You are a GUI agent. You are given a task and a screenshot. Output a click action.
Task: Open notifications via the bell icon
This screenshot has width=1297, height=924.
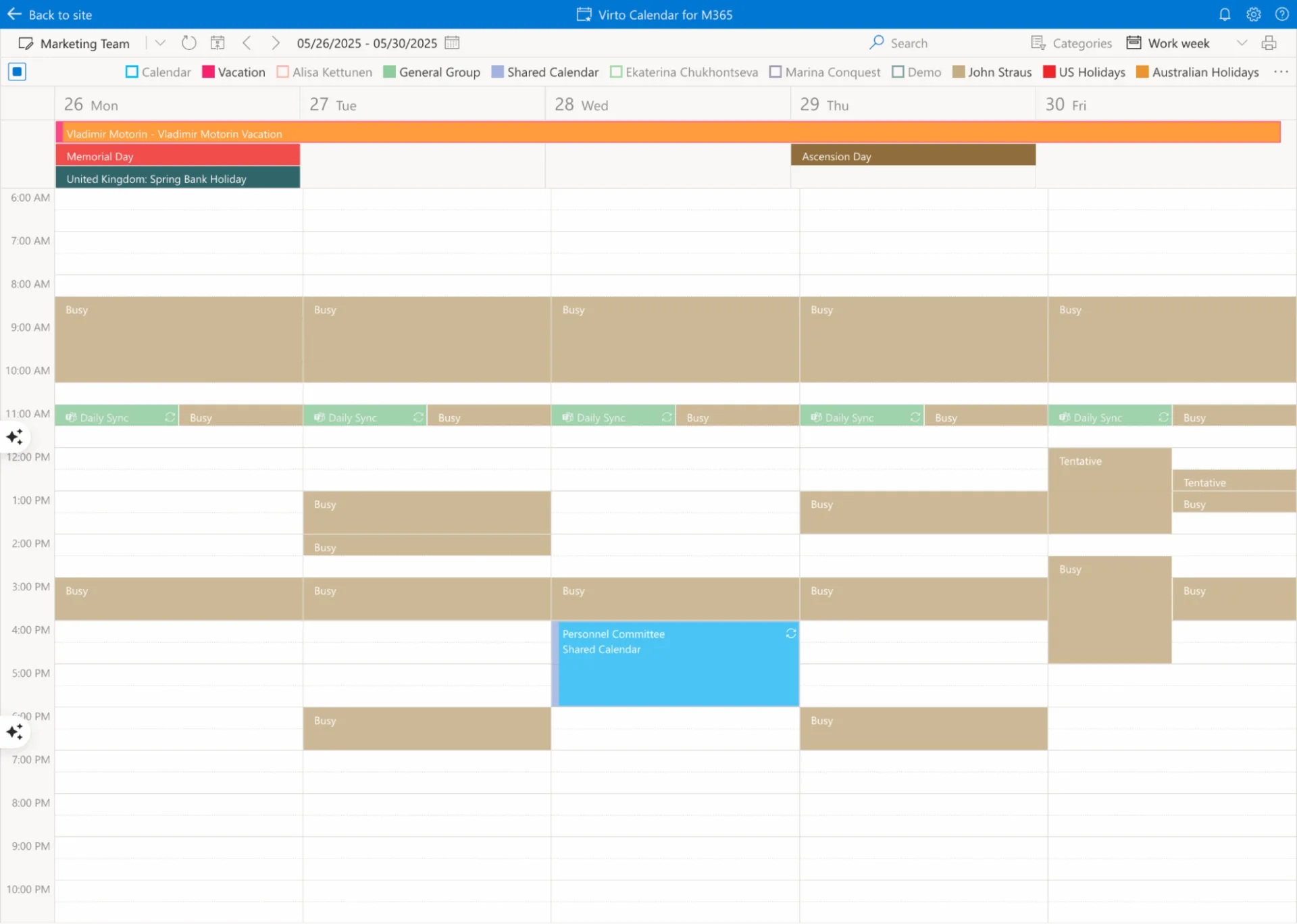(1225, 14)
